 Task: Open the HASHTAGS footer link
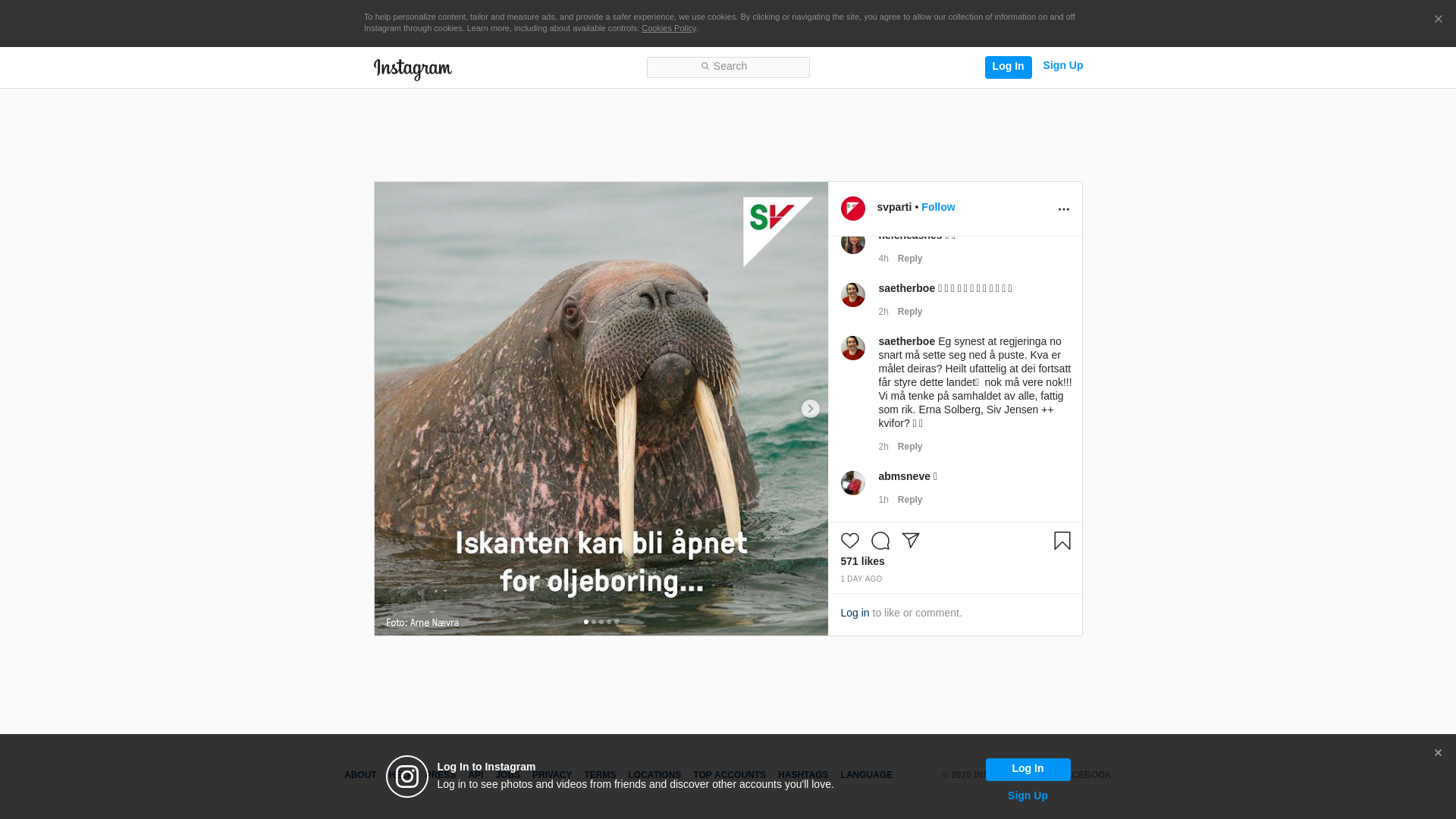[803, 775]
